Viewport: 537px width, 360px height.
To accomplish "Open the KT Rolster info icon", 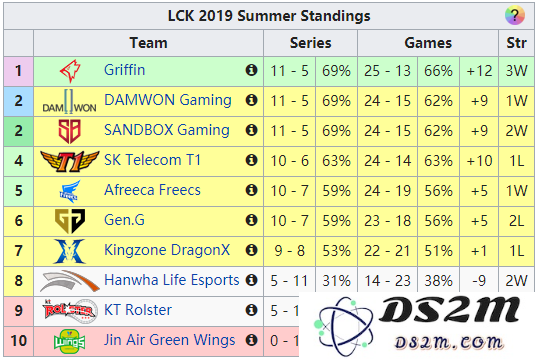I will pyautogui.click(x=251, y=310).
